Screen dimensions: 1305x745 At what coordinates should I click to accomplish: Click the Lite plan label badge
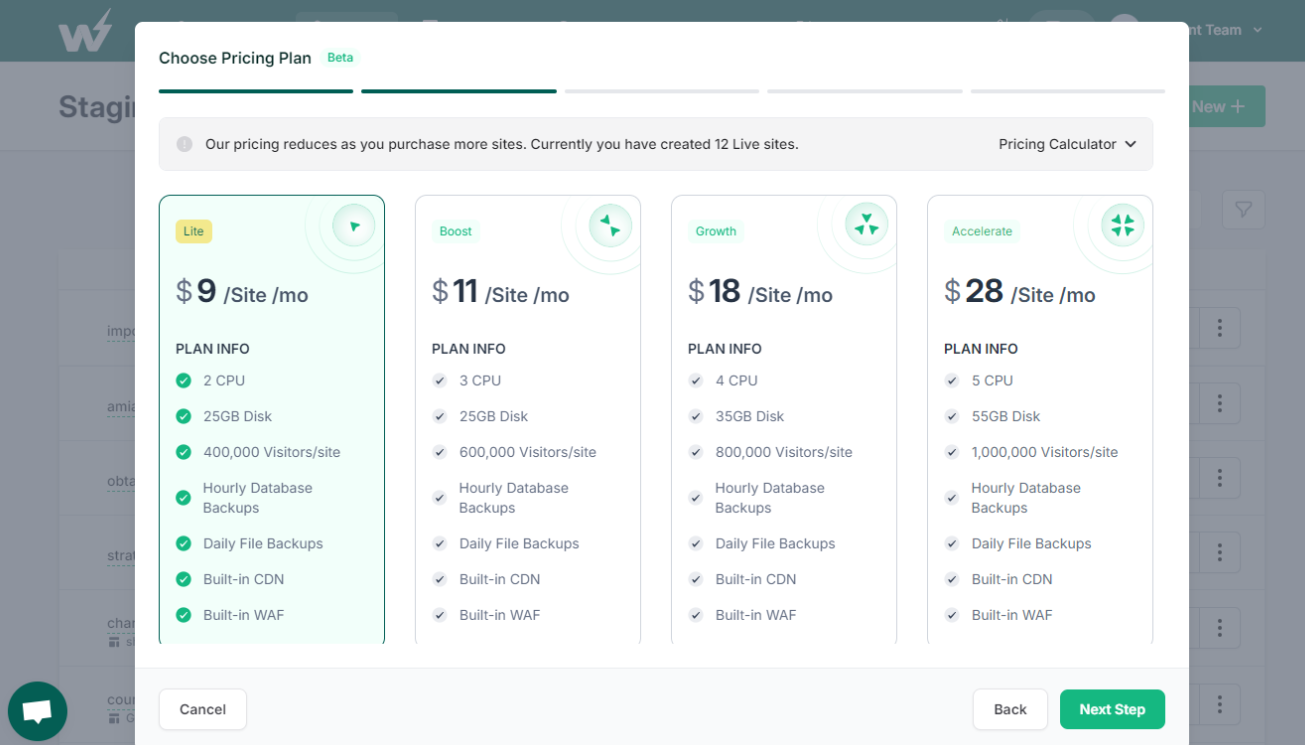[x=194, y=231]
